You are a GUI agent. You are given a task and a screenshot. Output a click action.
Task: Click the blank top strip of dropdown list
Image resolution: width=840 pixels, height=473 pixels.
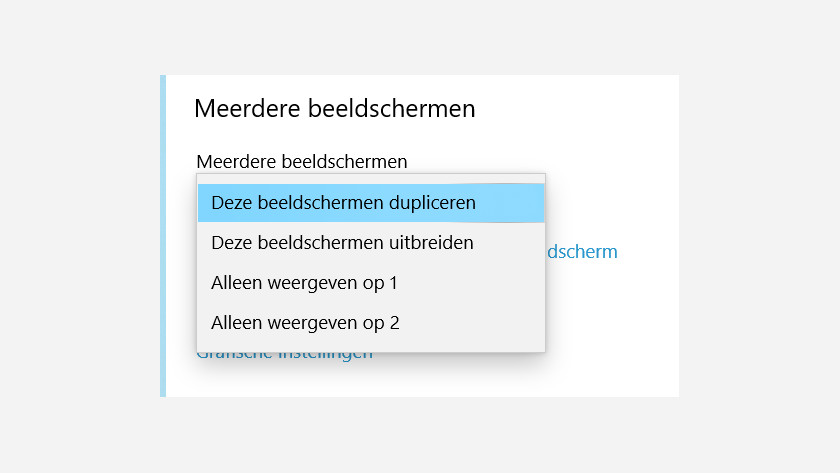point(371,179)
